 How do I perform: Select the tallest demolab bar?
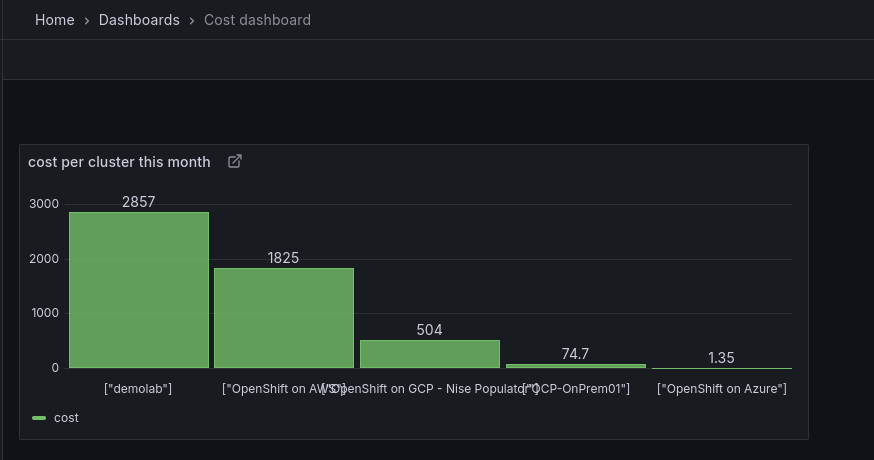click(139, 290)
